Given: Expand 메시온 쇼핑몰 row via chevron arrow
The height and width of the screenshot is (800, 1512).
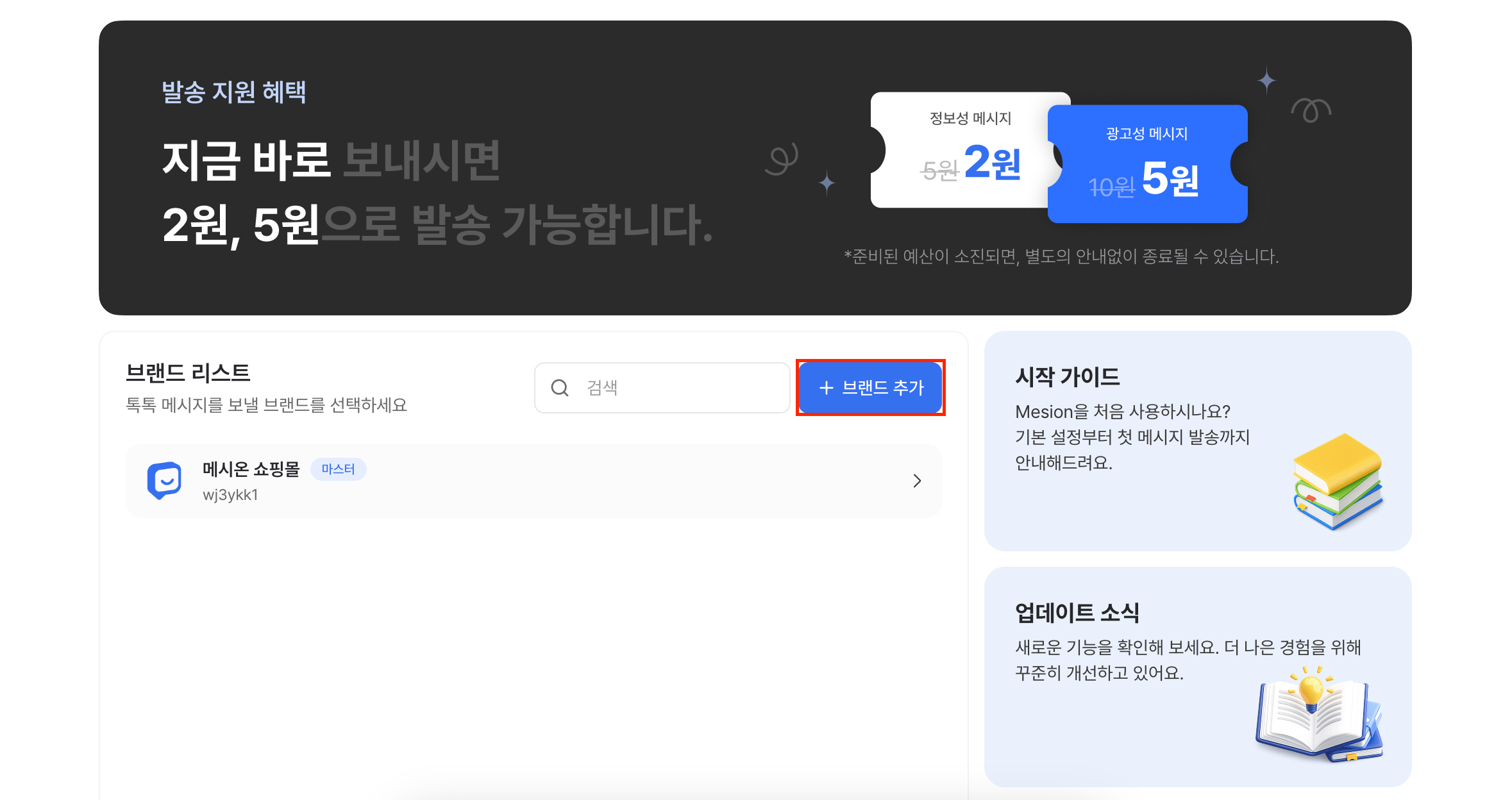Looking at the screenshot, I should (x=917, y=481).
